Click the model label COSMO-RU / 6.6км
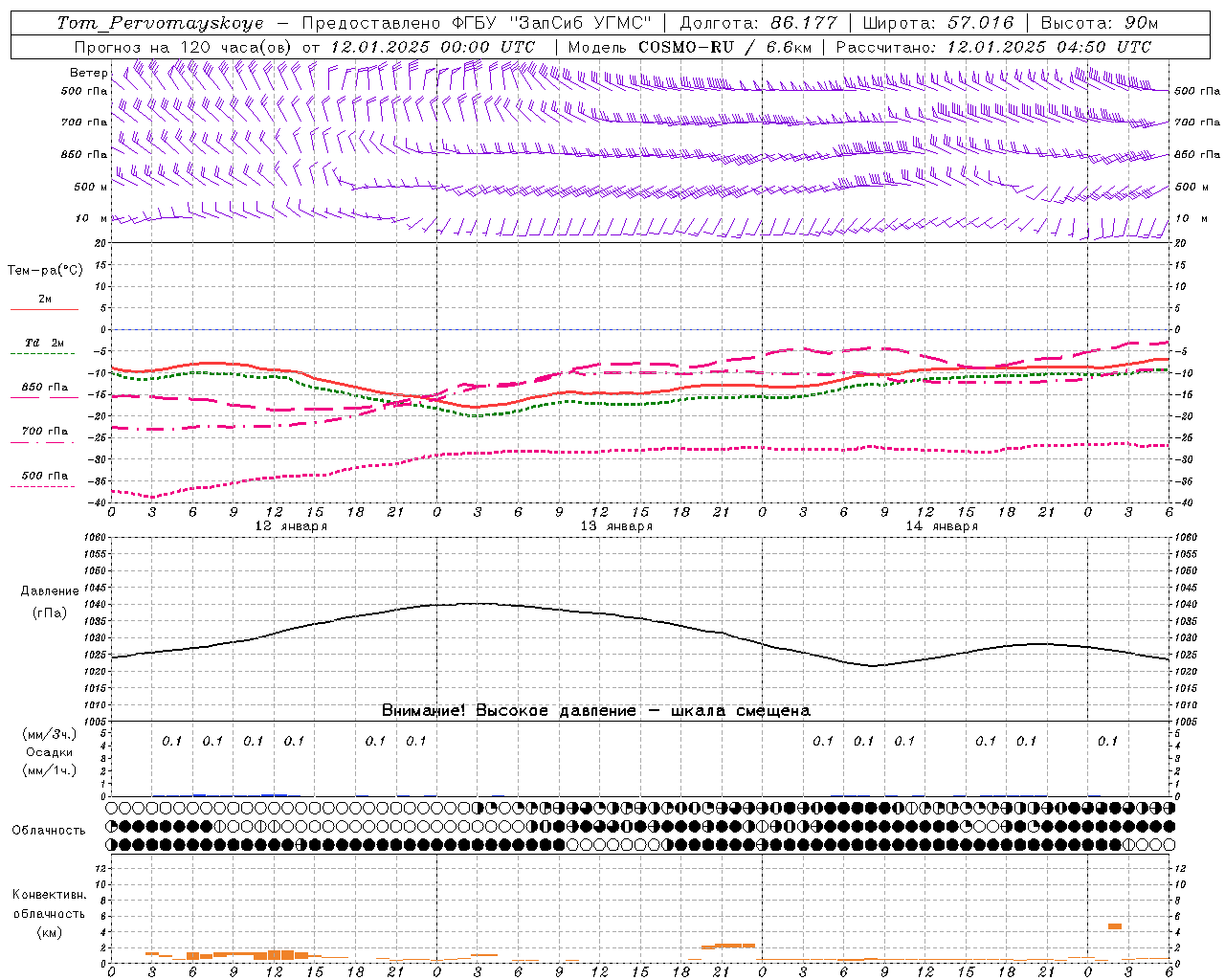The image size is (1225, 980). 725,47
